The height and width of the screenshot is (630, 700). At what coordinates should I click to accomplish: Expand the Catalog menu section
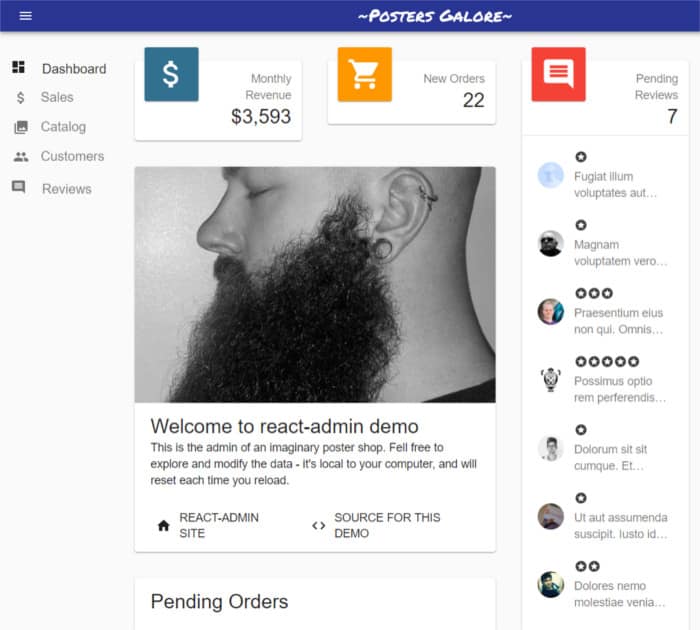[x=59, y=127]
